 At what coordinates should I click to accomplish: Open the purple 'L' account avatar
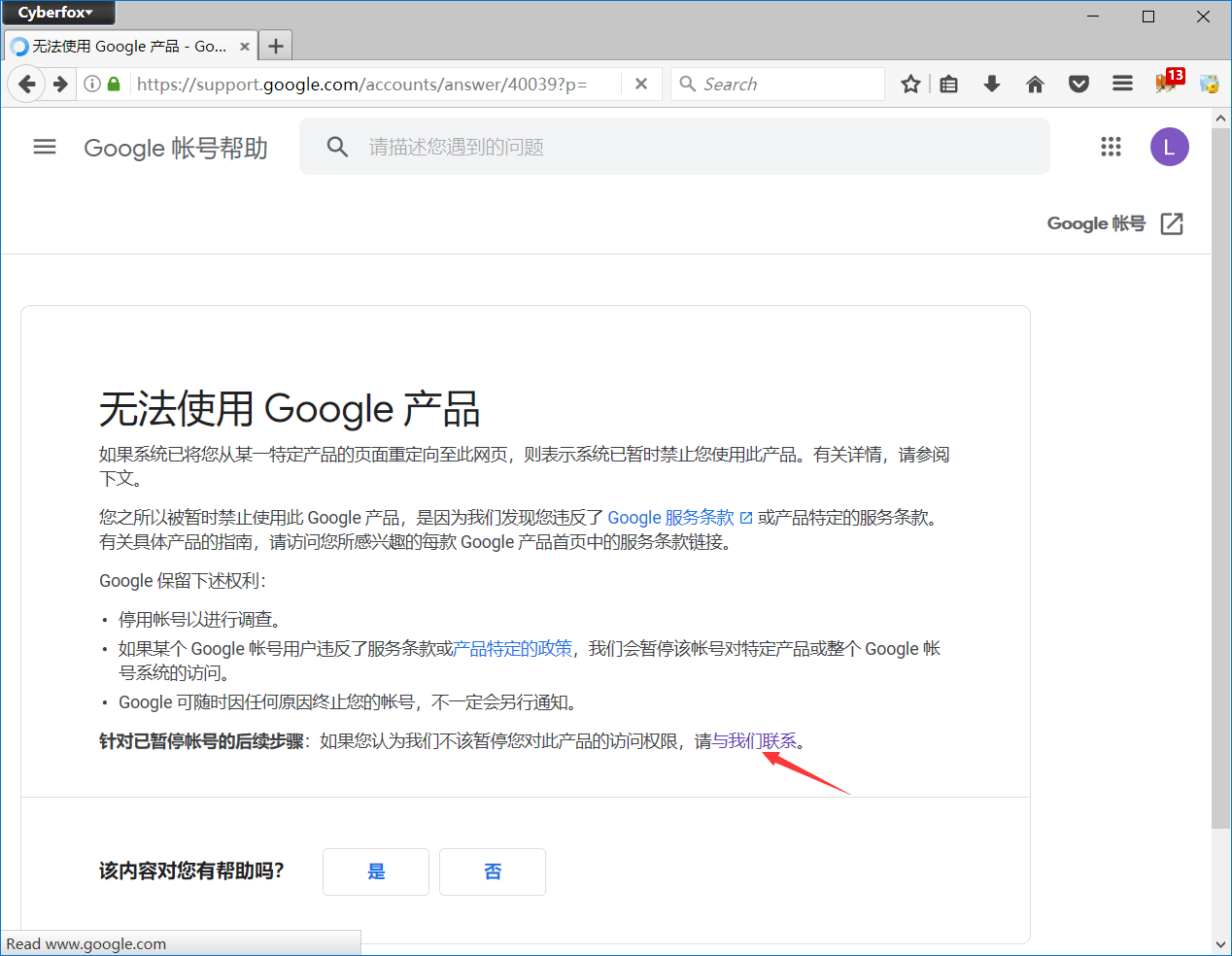1169,147
